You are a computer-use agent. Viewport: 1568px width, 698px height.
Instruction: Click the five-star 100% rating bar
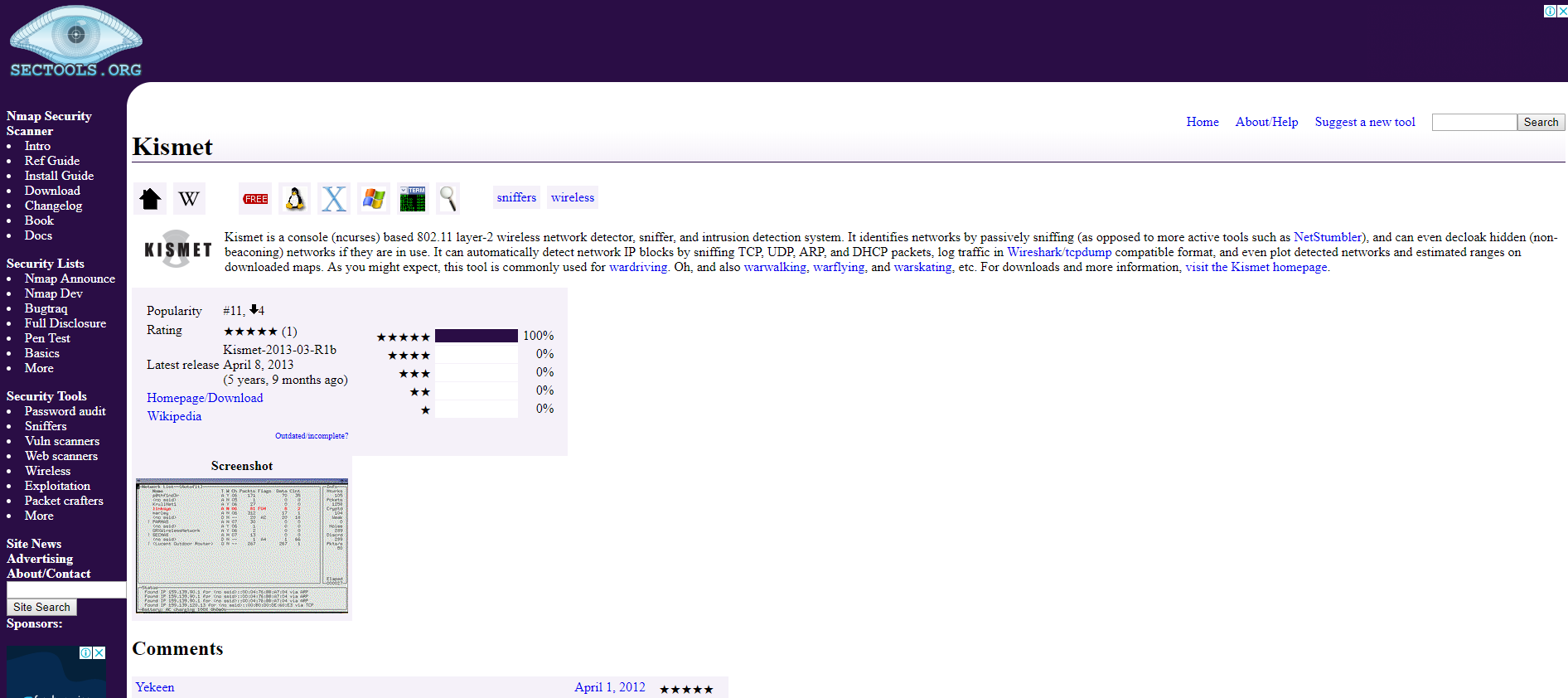click(x=477, y=336)
